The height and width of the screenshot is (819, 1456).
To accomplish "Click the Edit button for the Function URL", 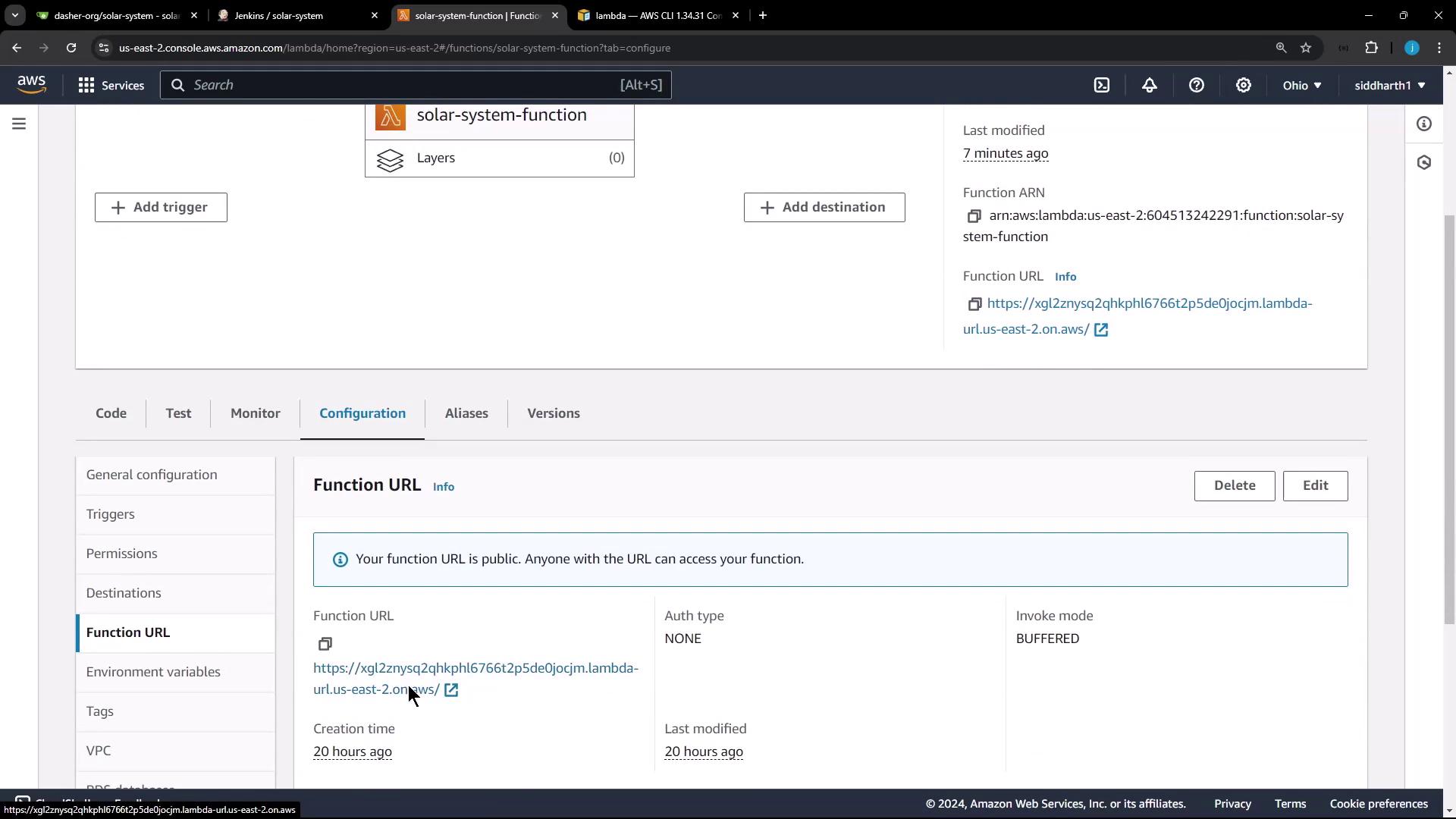I will [x=1315, y=485].
